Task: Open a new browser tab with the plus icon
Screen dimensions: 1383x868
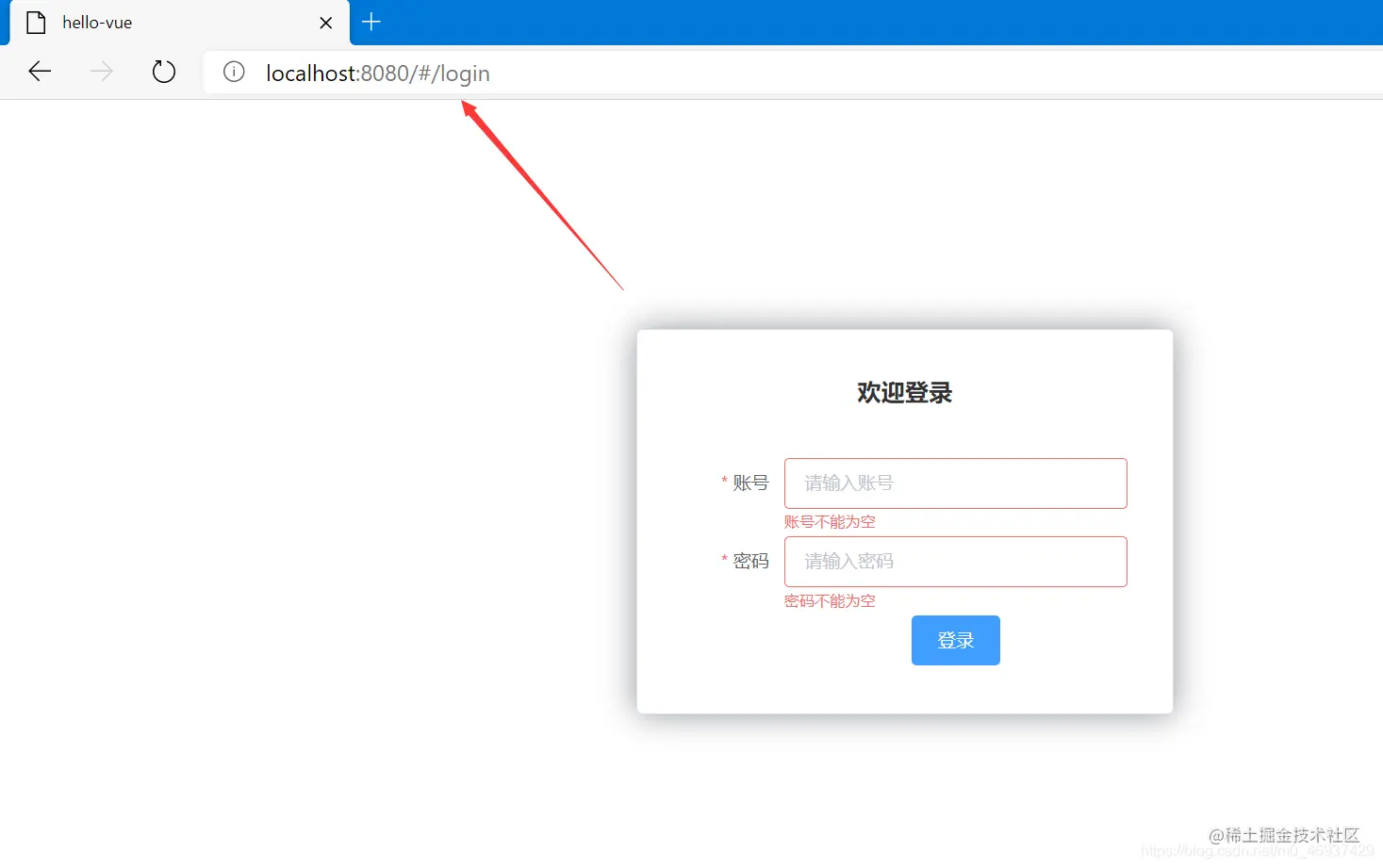Action: pos(370,21)
